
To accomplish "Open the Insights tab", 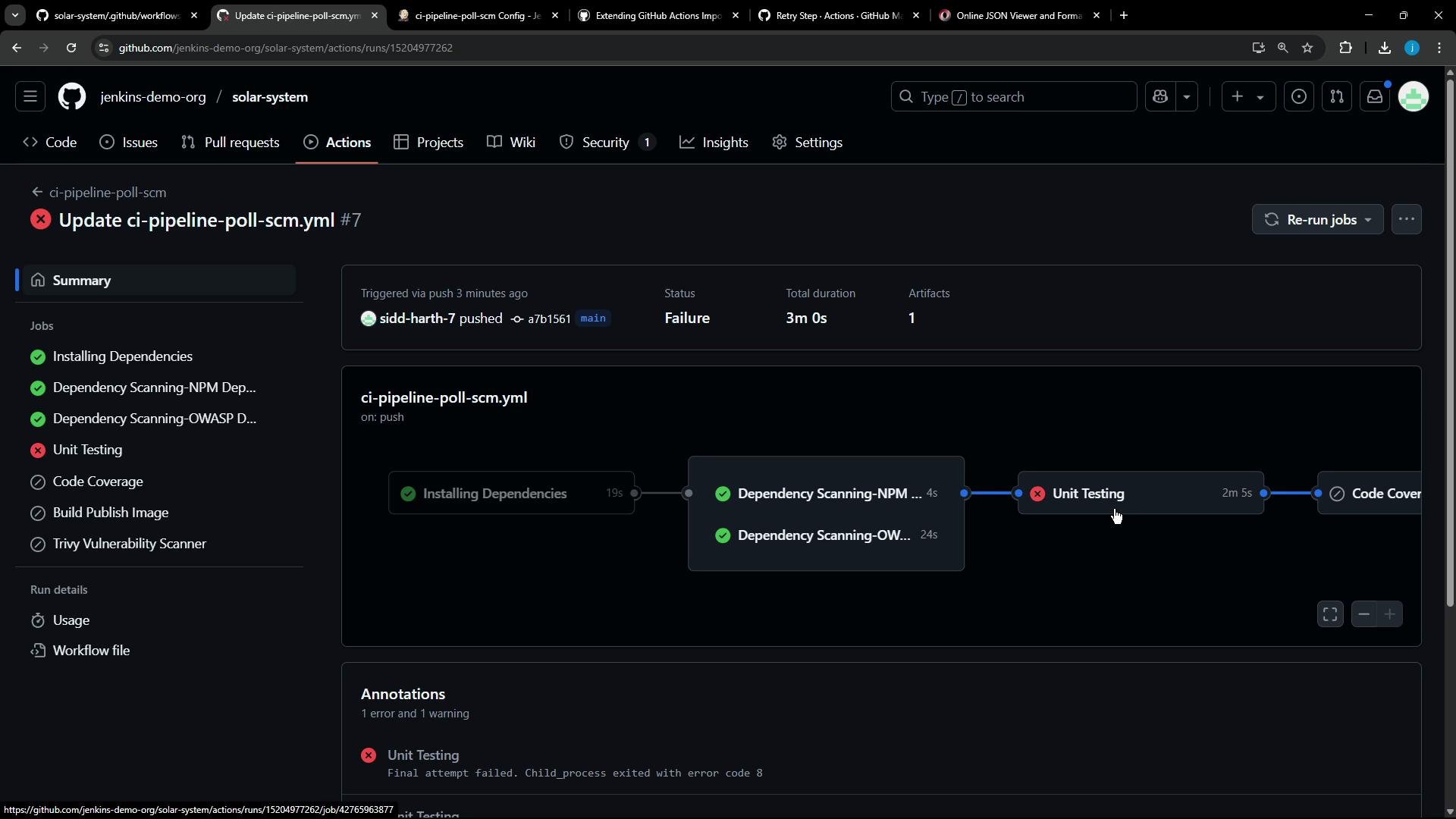I will 714,143.
